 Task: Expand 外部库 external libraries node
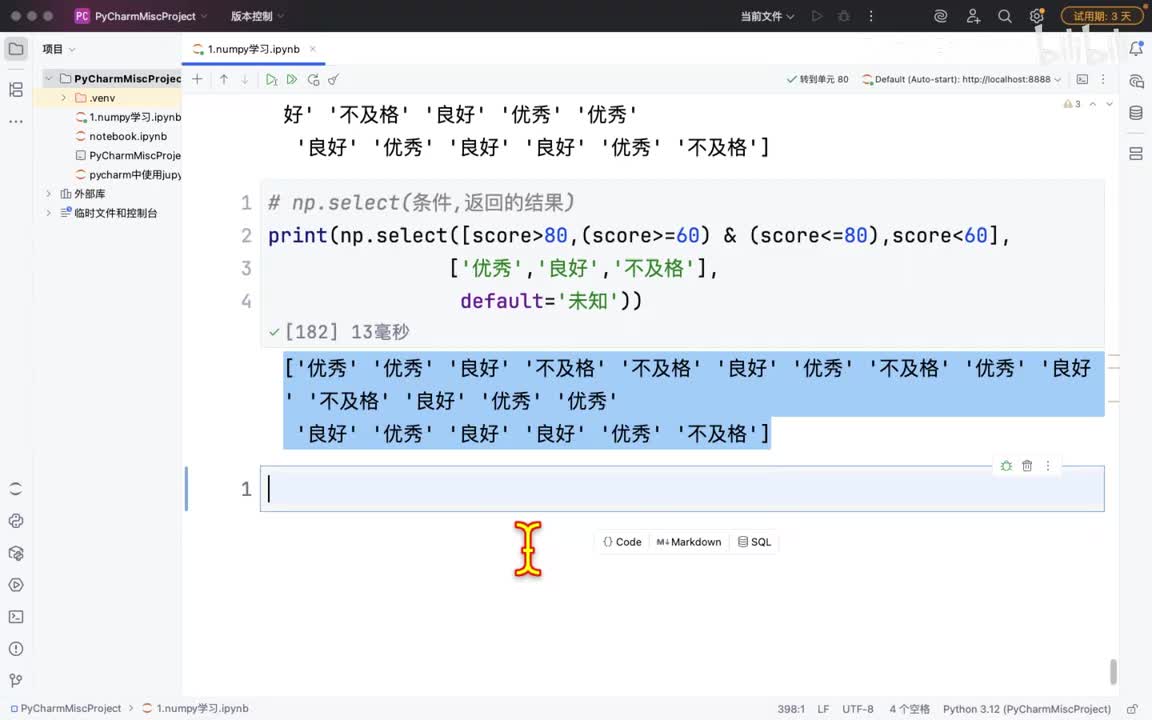[x=48, y=194]
